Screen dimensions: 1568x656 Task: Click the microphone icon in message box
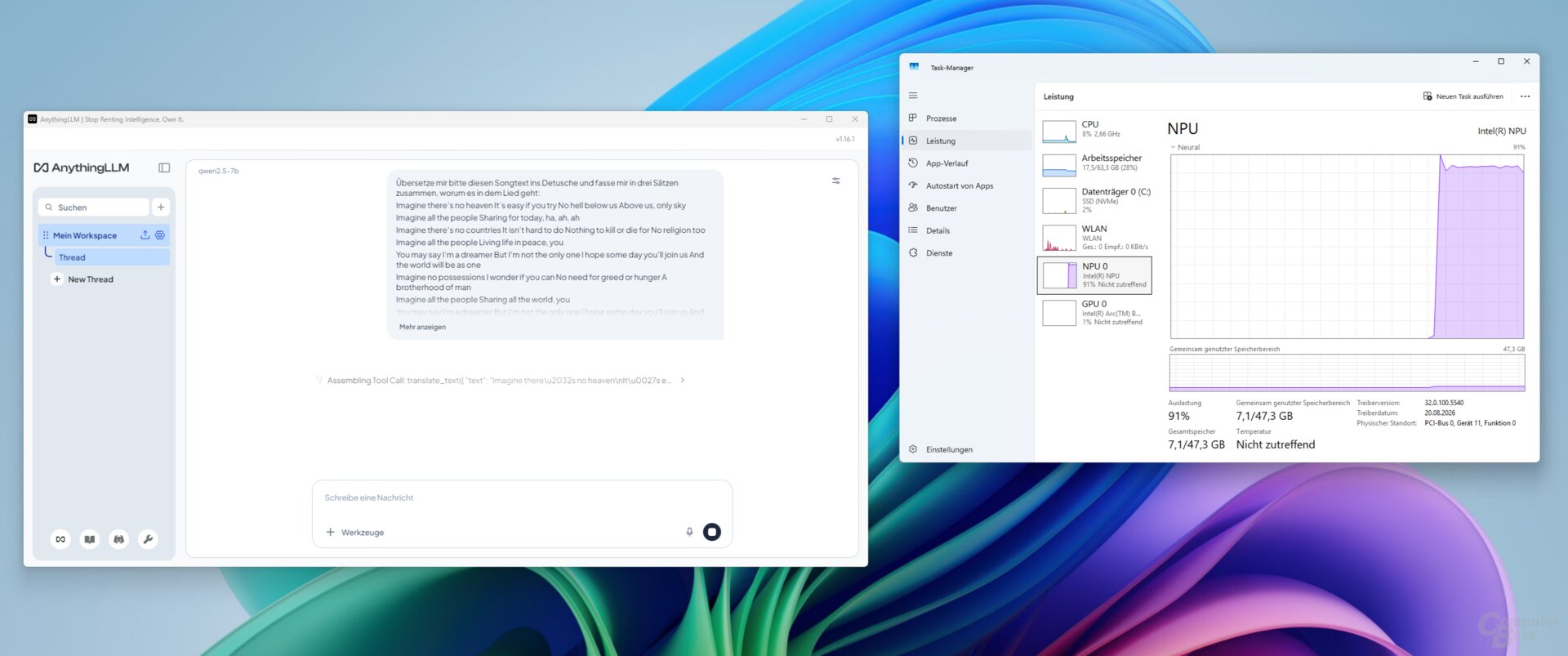pyautogui.click(x=689, y=532)
